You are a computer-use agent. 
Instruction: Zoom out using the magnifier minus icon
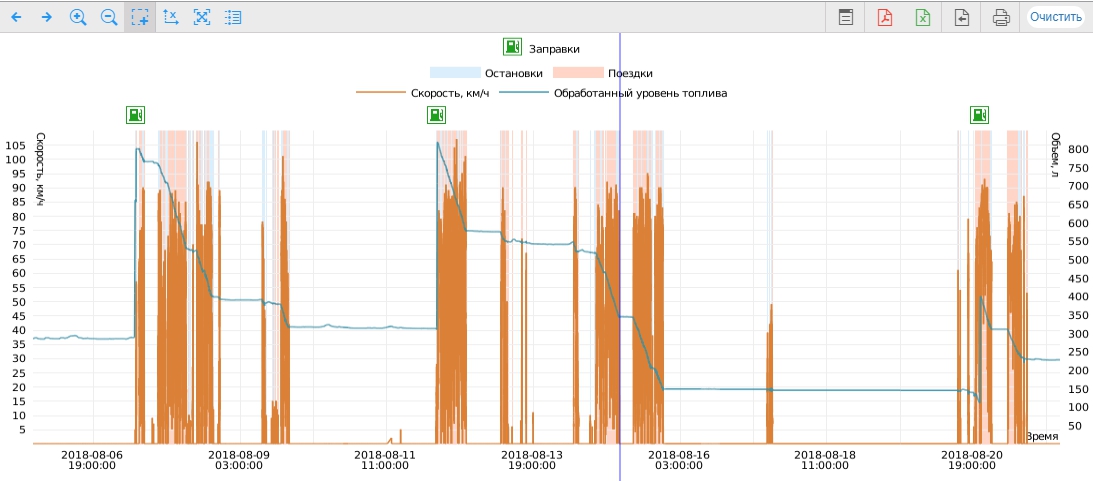(109, 17)
